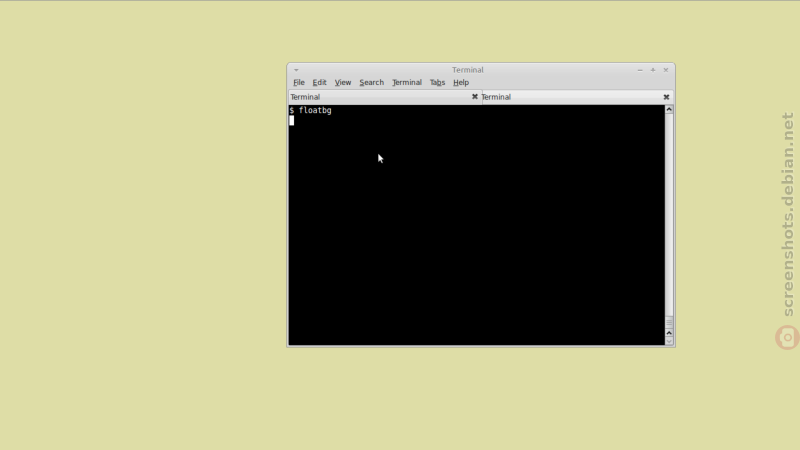The height and width of the screenshot is (450, 800).
Task: Click the scrollbar thumb handle
Action: click(x=669, y=322)
